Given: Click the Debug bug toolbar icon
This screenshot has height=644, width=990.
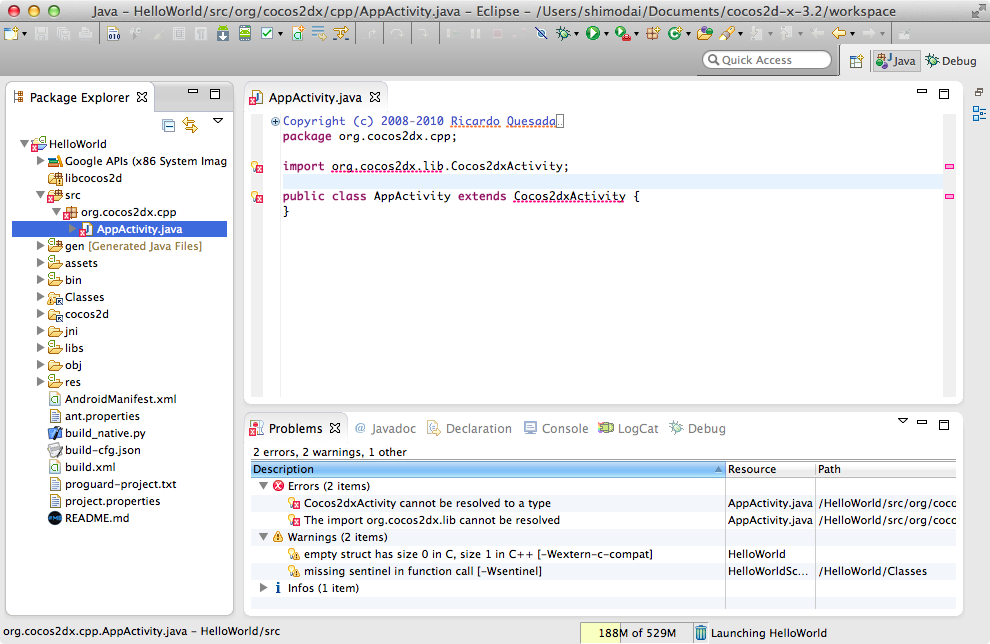Looking at the screenshot, I should tap(563, 33).
